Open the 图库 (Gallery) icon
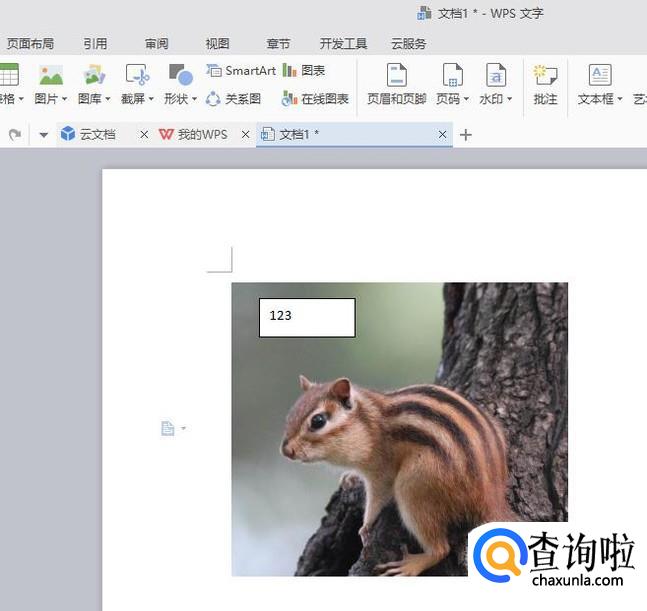647x611 pixels. 94,76
